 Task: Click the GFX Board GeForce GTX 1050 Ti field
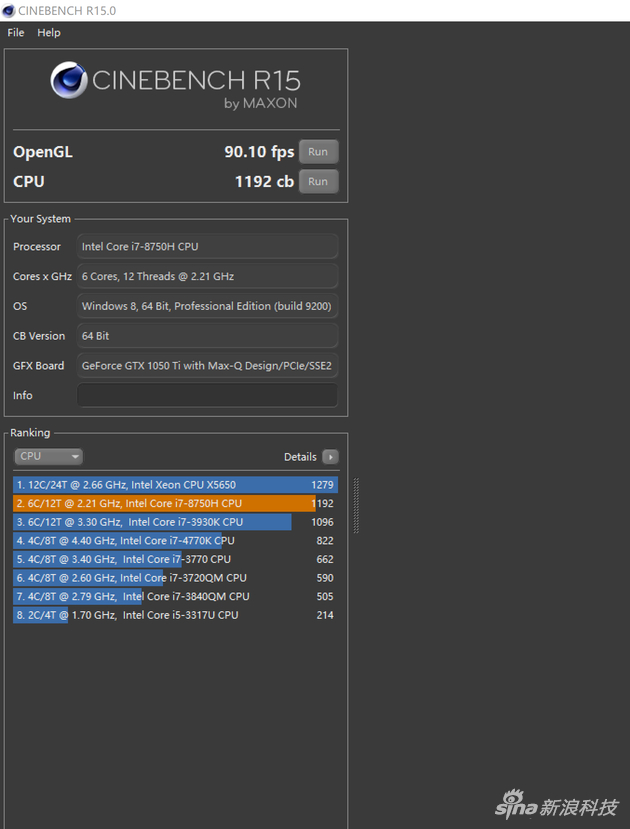[x=207, y=366]
